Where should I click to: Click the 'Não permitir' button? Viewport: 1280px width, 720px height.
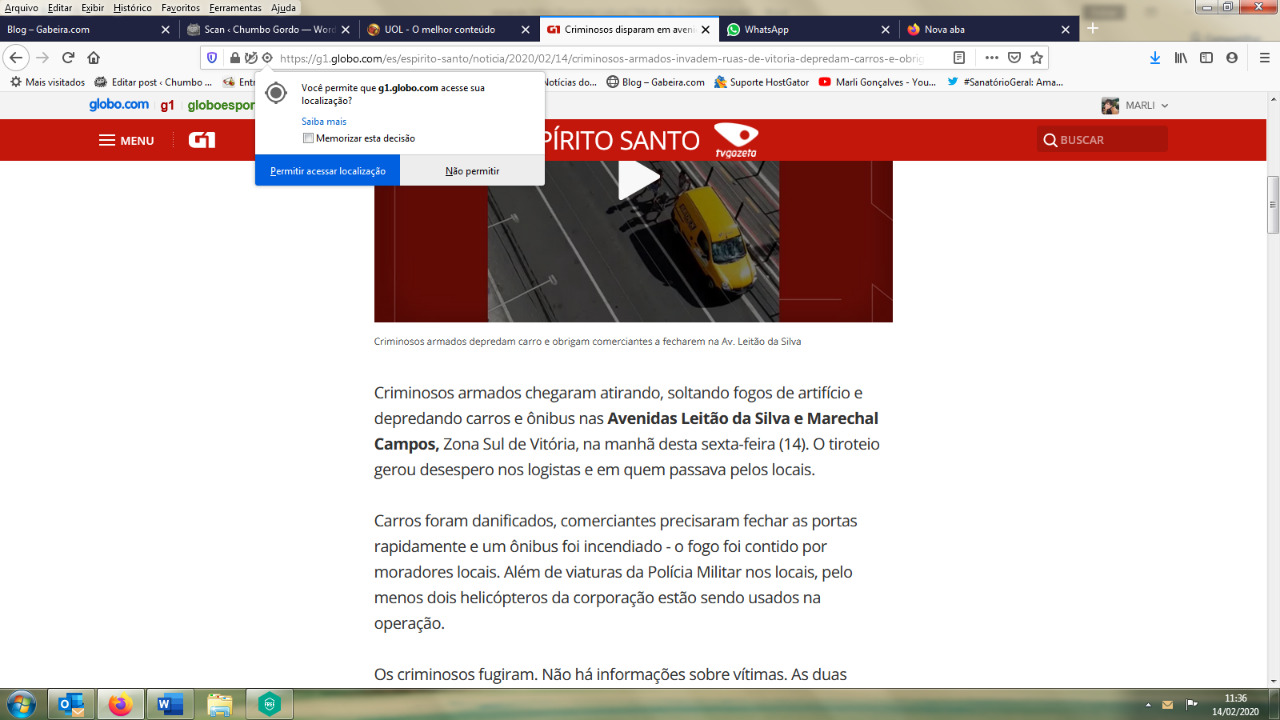[x=472, y=171]
